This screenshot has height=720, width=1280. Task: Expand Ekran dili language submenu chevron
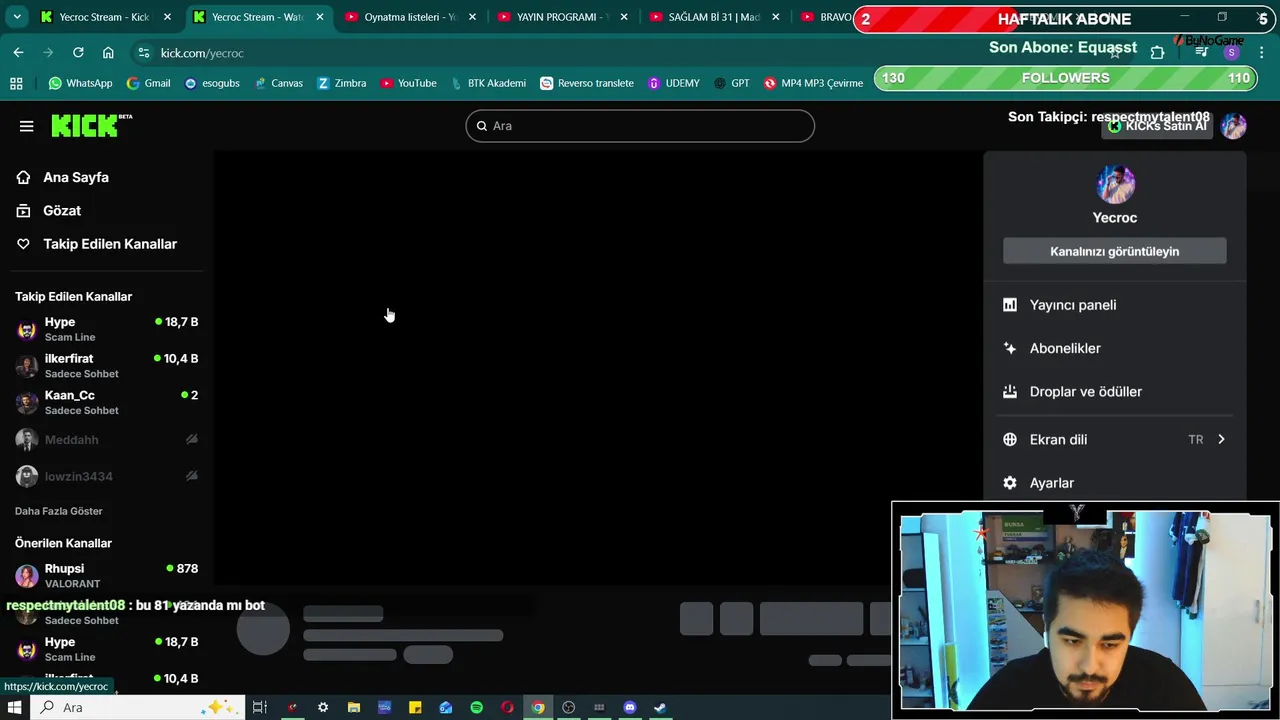point(1221,440)
